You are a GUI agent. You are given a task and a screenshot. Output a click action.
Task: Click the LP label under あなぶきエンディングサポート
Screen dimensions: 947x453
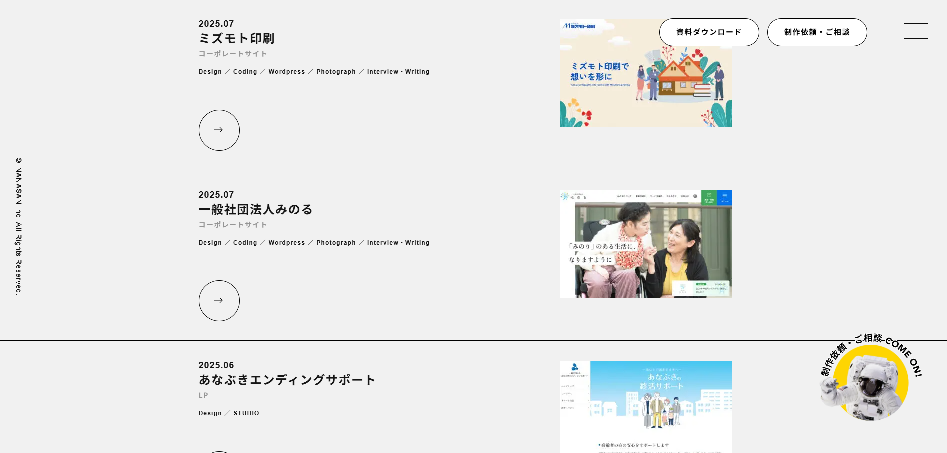coord(203,395)
